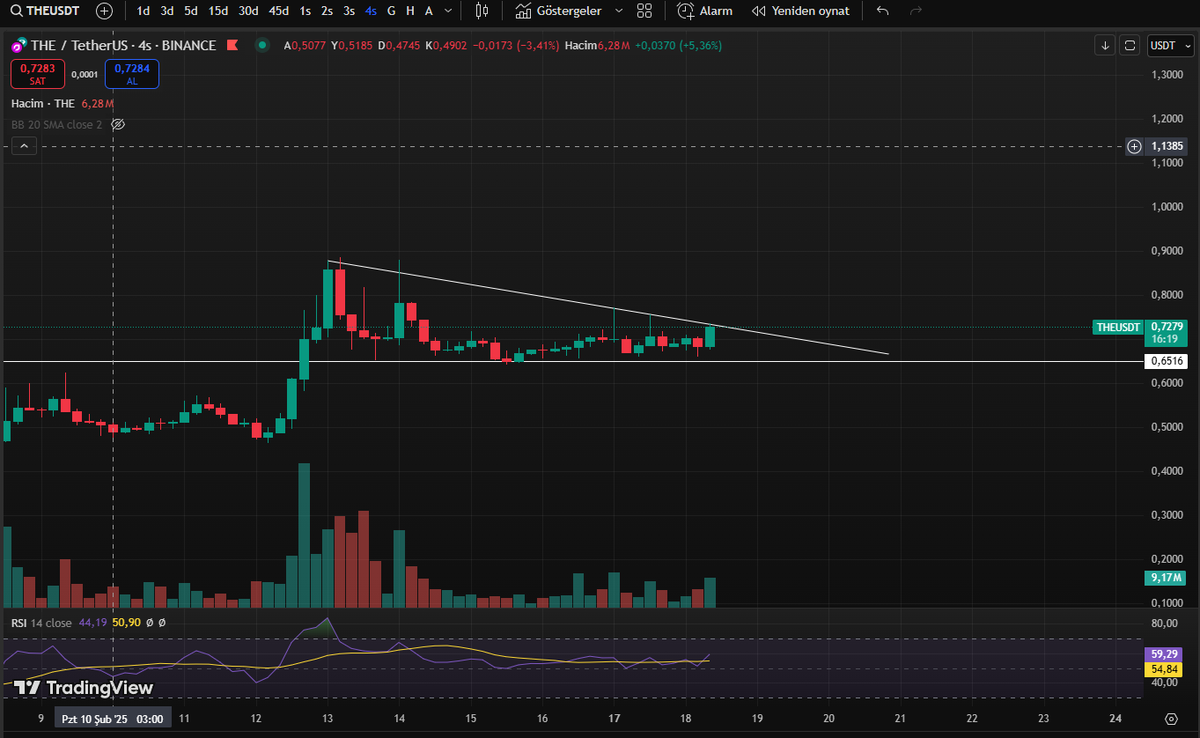Click the redo arrow icon

[914, 11]
